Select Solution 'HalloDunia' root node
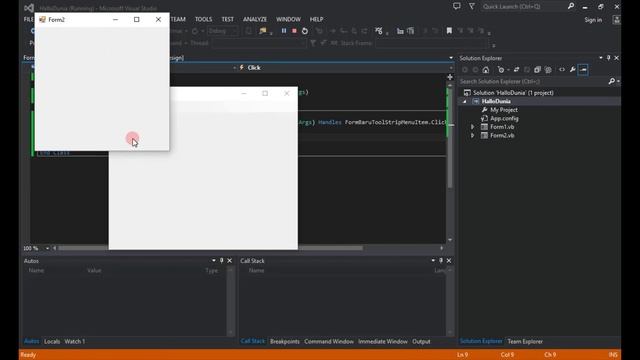640x360 pixels. [513, 93]
